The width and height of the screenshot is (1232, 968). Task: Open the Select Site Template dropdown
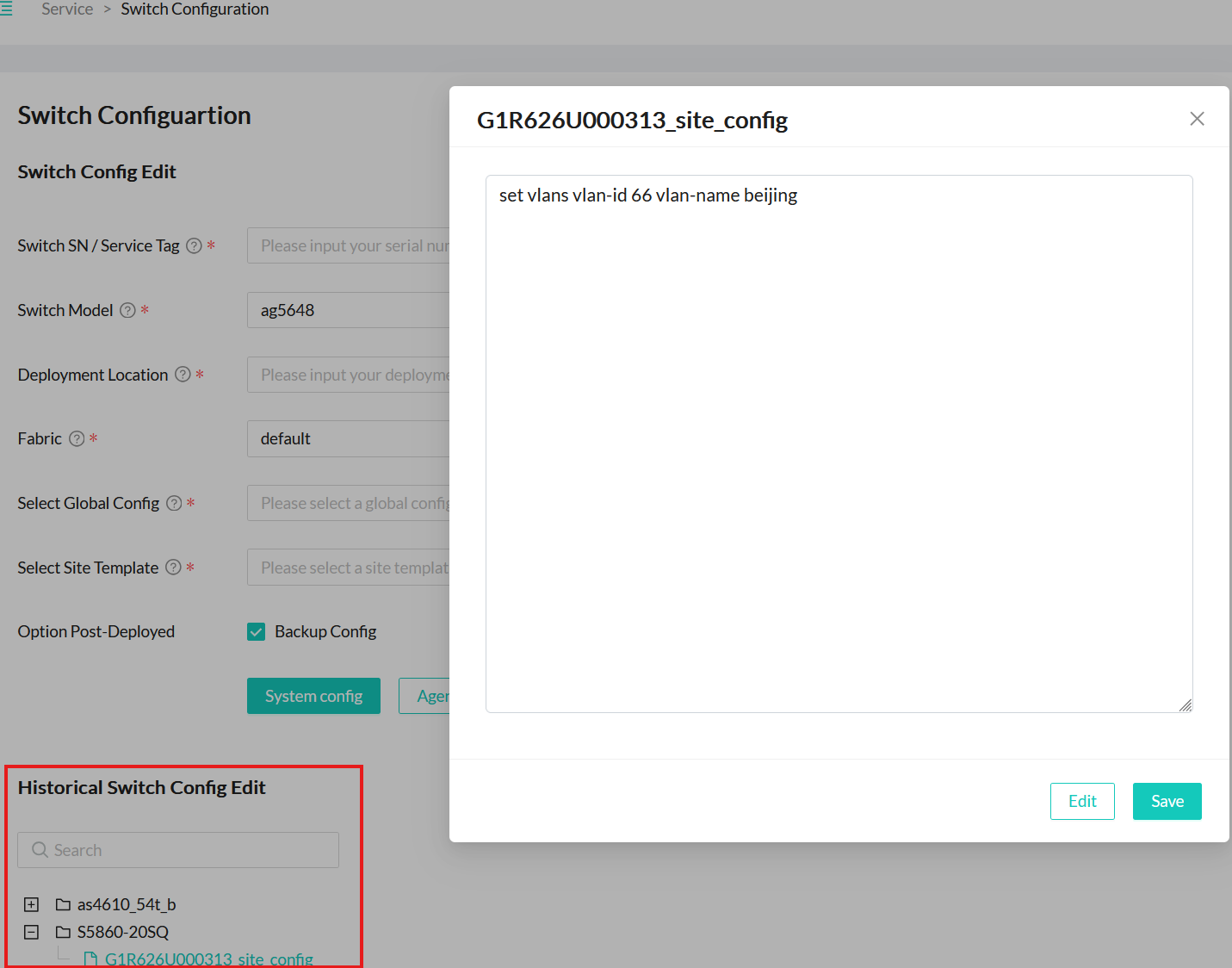pyautogui.click(x=349, y=568)
